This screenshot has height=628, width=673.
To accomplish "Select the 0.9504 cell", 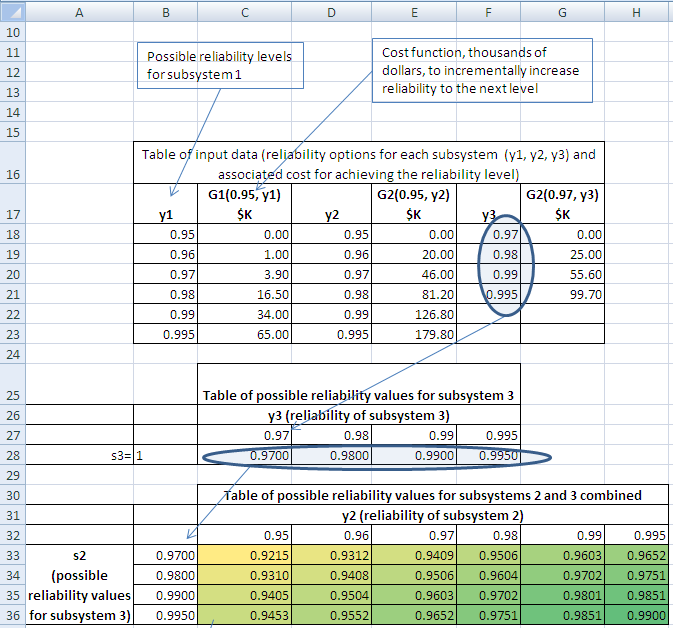I will (x=331, y=595).
